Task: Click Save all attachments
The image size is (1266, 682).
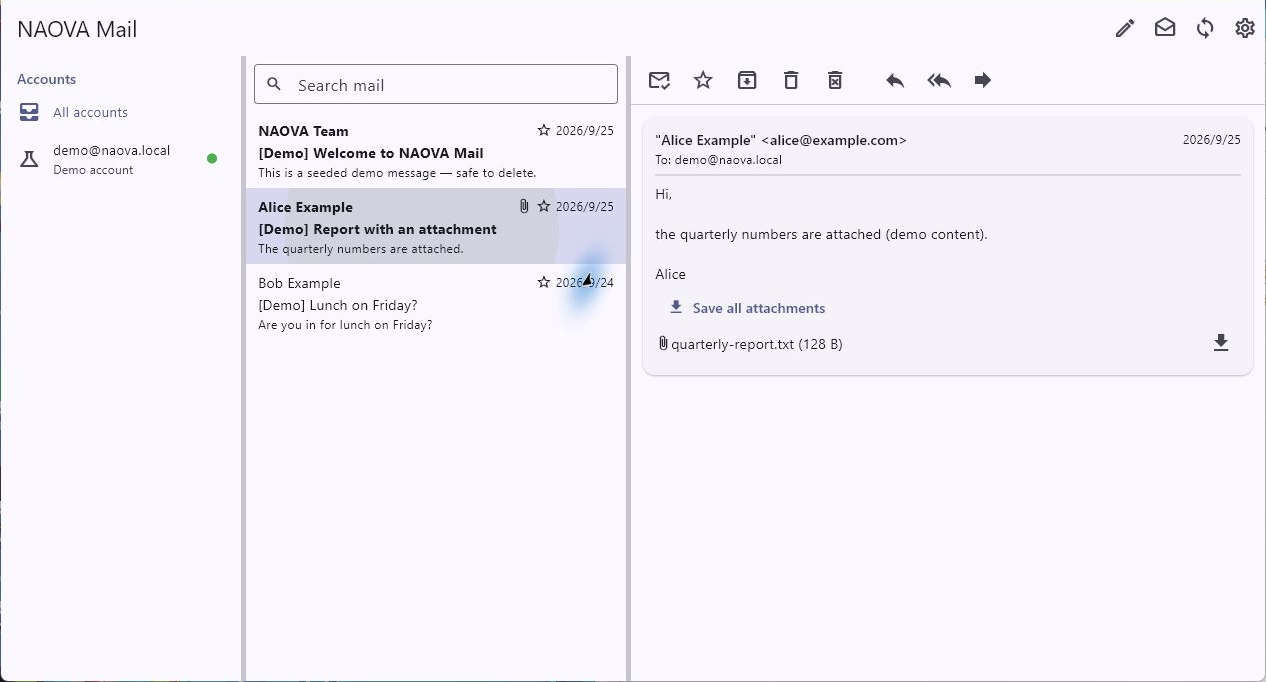Action: pos(747,308)
